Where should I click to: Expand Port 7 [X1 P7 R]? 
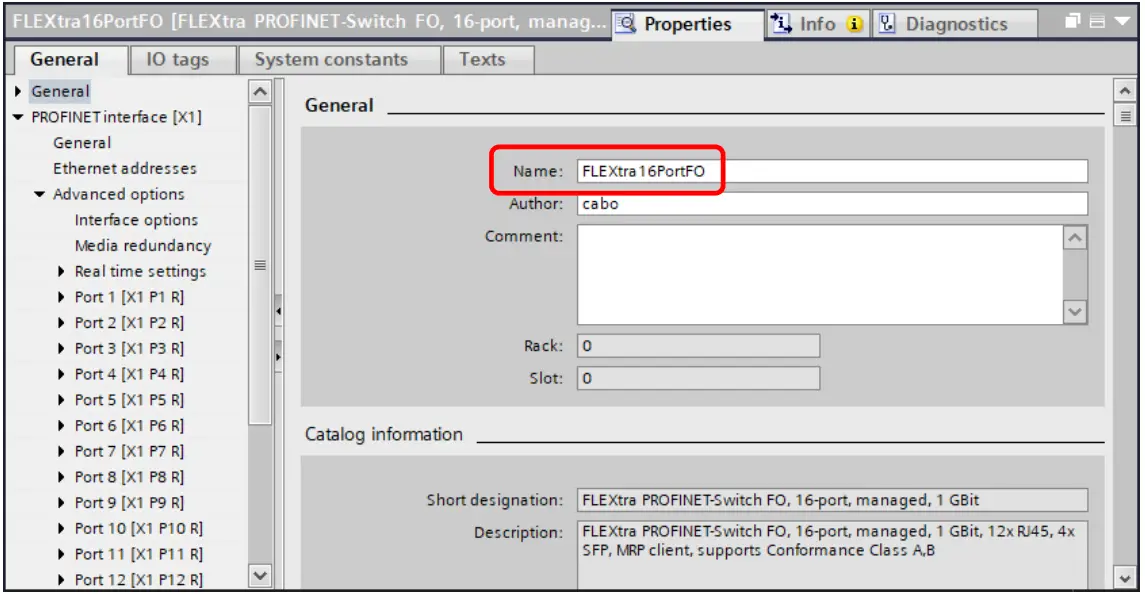tap(61, 452)
